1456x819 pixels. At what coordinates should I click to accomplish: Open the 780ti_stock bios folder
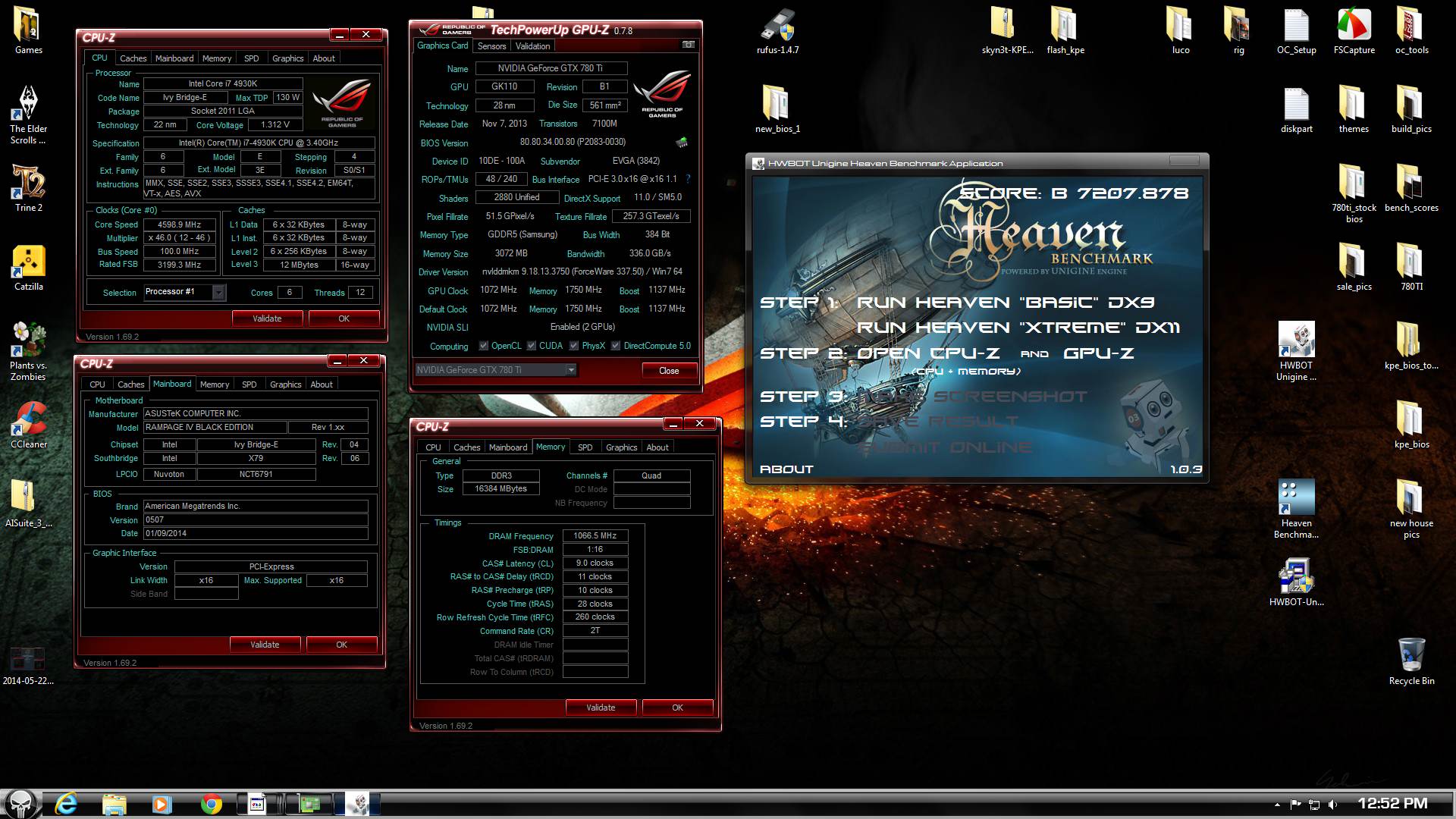(x=1354, y=193)
